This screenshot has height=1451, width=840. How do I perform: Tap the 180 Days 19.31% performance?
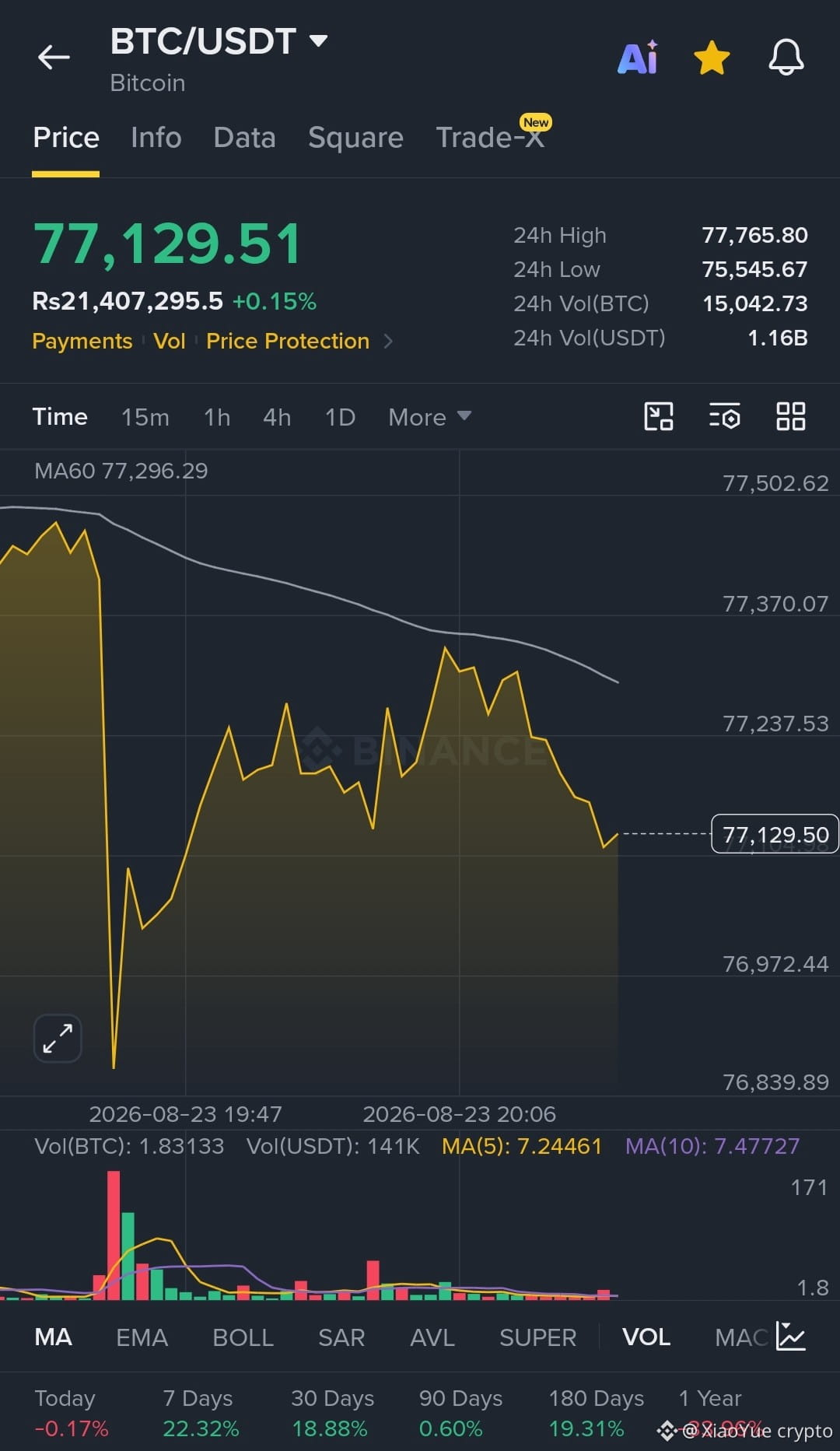(596, 1414)
